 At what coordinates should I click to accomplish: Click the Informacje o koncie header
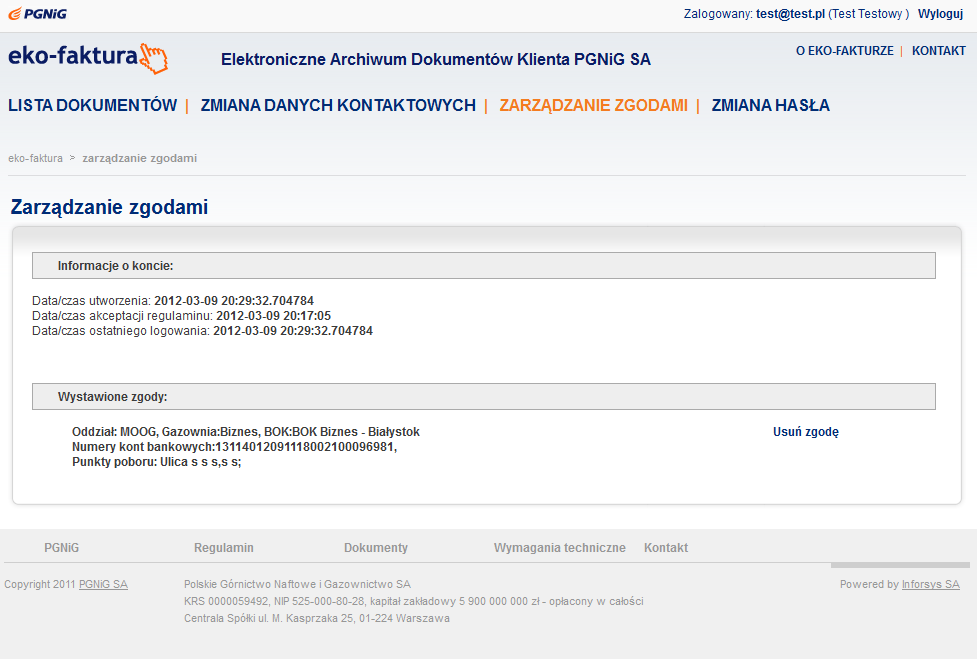(x=484, y=265)
